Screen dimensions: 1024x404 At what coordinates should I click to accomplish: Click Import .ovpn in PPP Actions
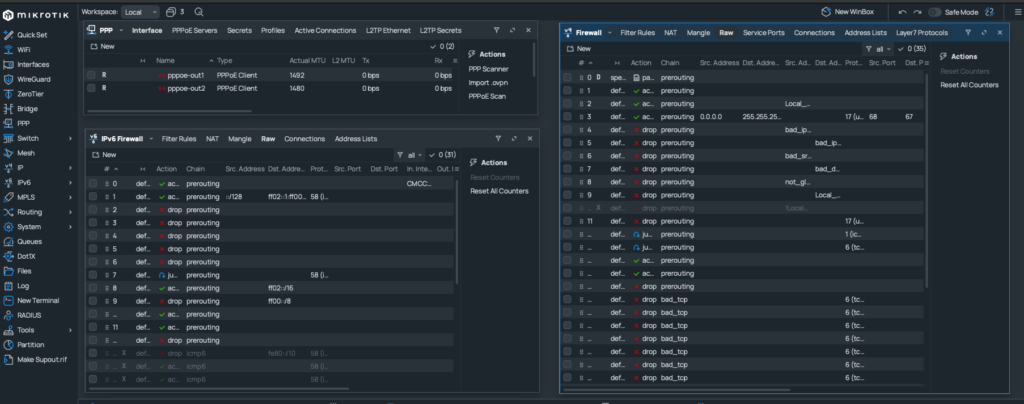click(488, 83)
